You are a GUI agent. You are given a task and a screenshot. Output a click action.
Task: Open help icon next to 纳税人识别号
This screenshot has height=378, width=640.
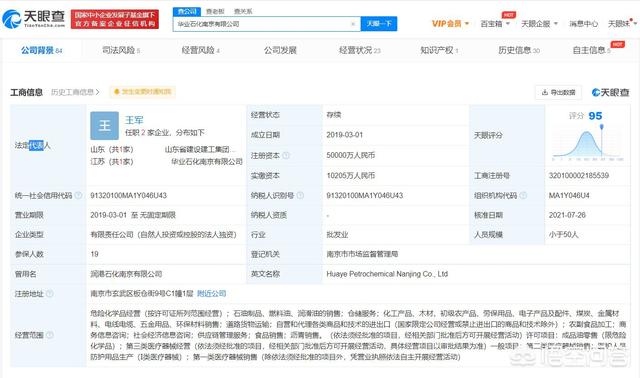(x=300, y=196)
